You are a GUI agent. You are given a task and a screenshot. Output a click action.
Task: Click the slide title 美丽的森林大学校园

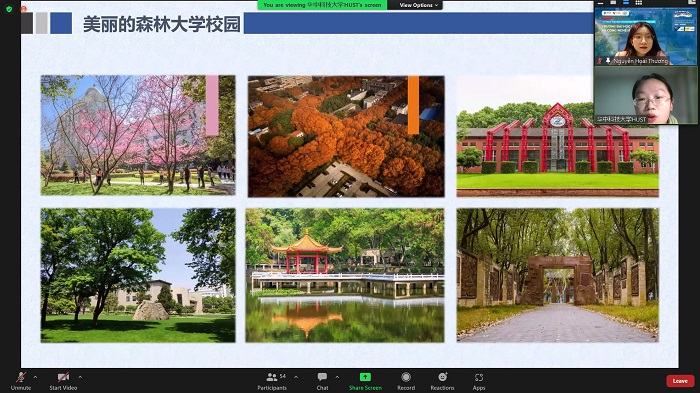[x=162, y=24]
